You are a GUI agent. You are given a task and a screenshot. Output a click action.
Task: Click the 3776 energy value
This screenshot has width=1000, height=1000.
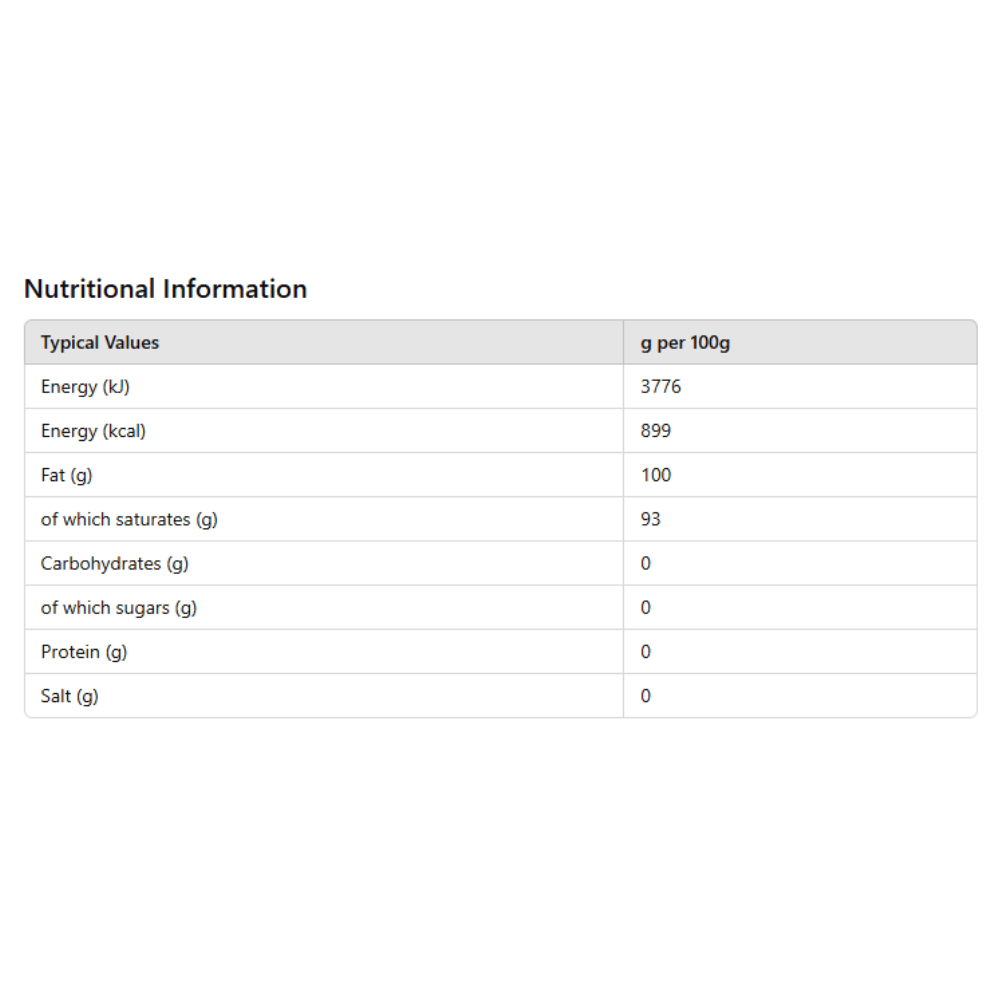click(661, 386)
